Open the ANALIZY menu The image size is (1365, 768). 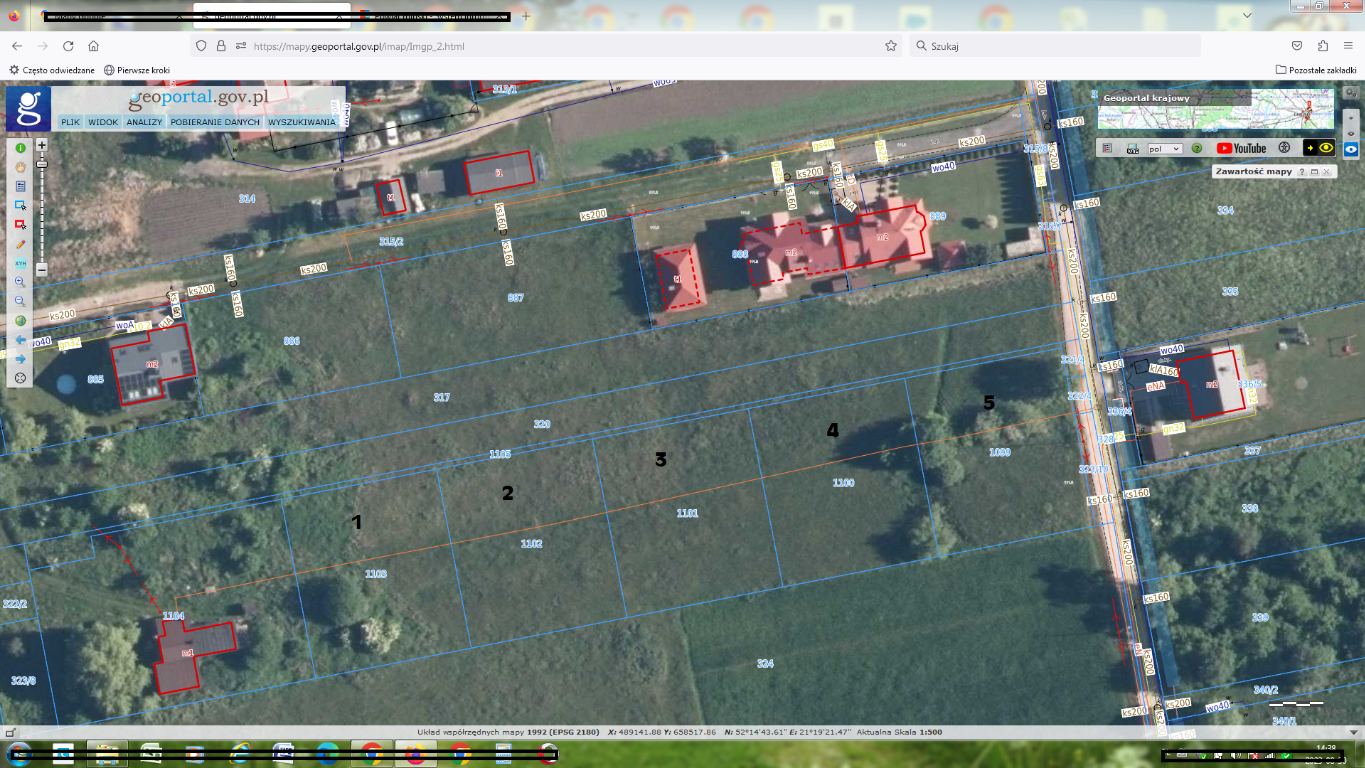pos(144,122)
